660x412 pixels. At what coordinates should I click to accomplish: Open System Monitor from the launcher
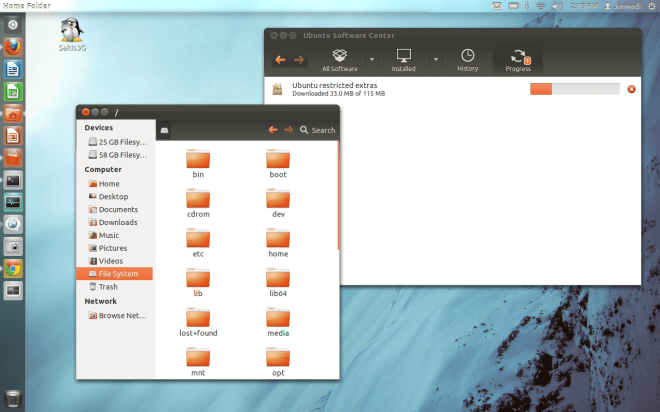pos(13,202)
